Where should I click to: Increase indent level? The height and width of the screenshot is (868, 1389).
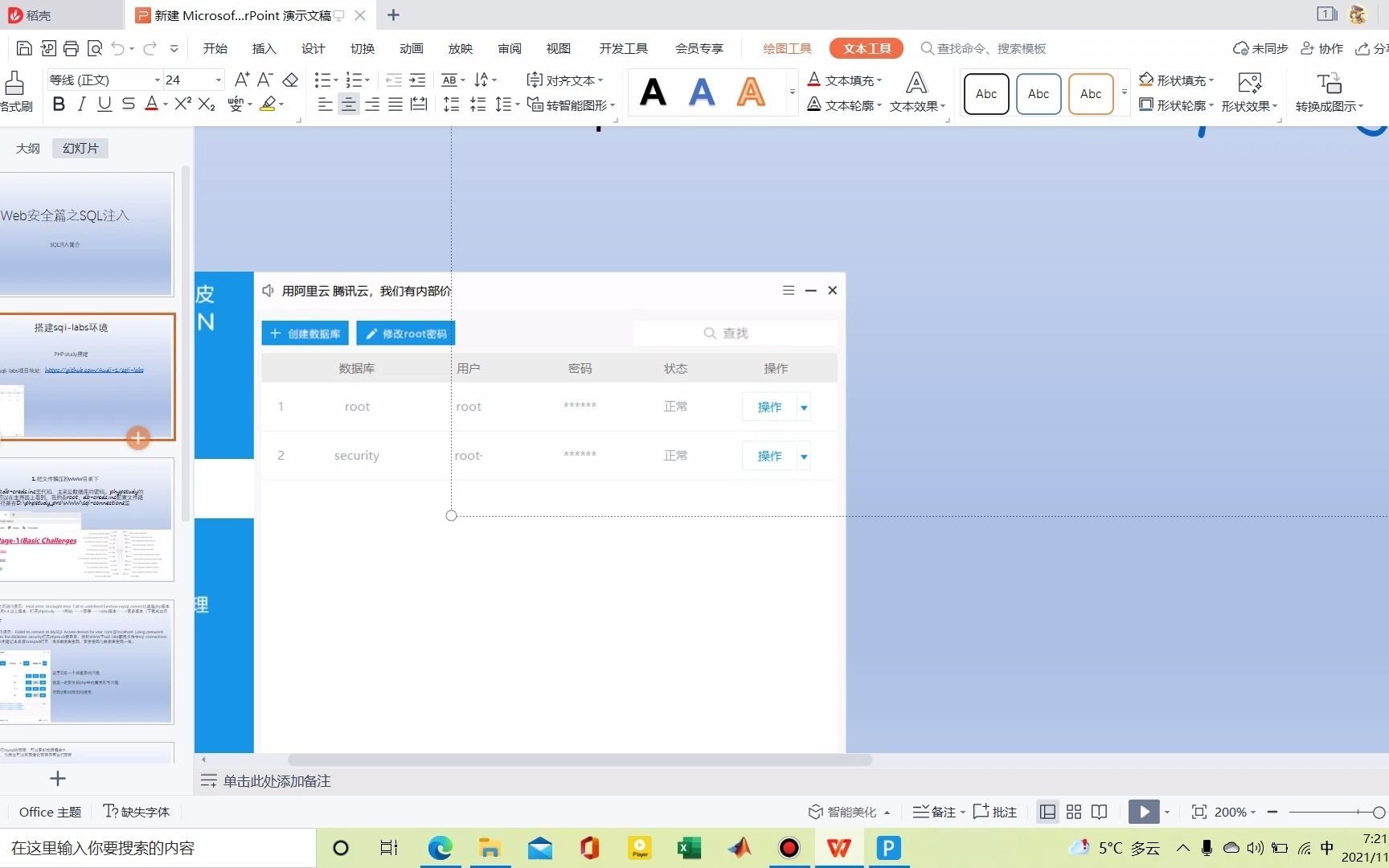coord(417,80)
